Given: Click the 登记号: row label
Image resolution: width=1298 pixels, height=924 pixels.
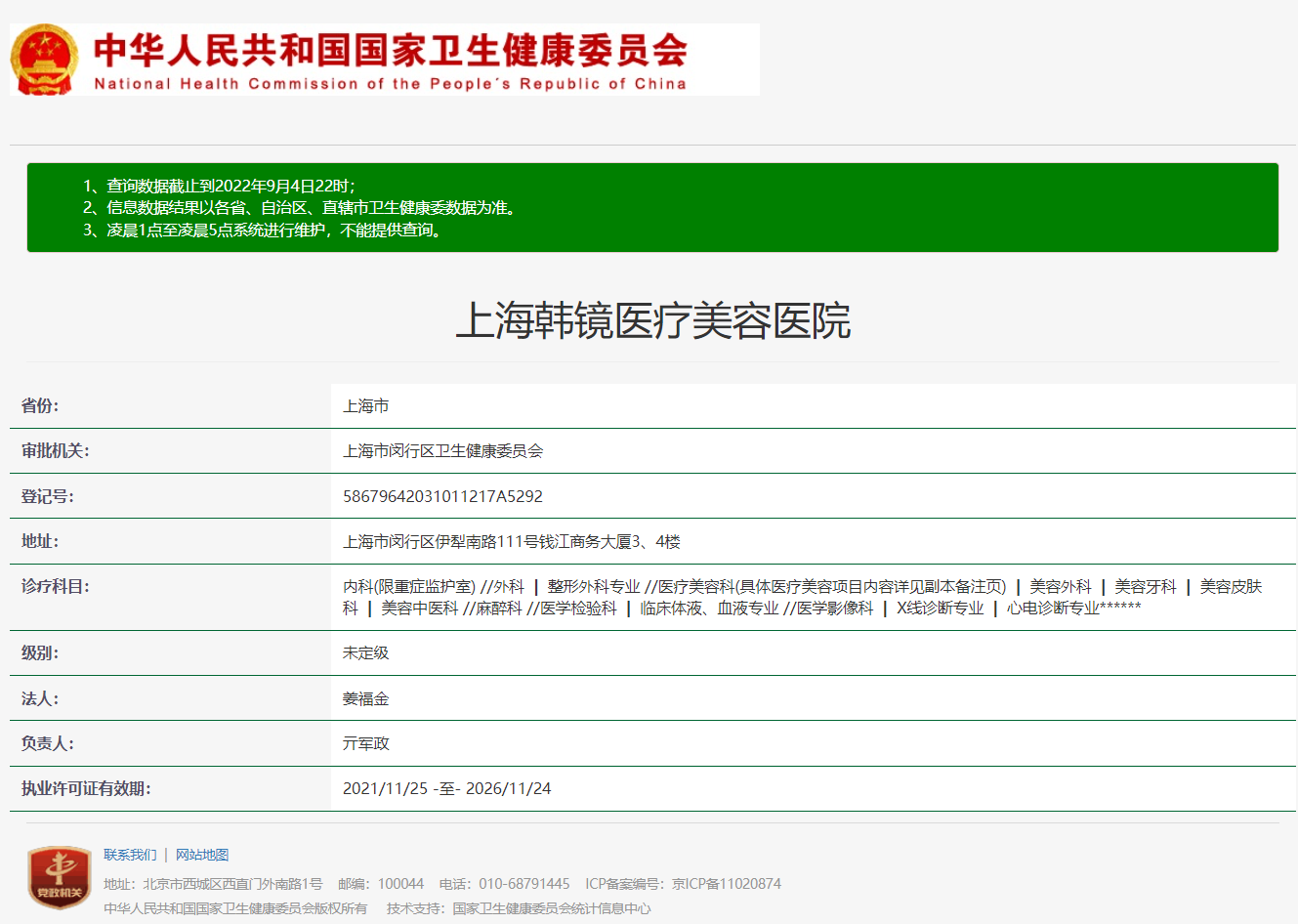Looking at the screenshot, I should point(48,496).
